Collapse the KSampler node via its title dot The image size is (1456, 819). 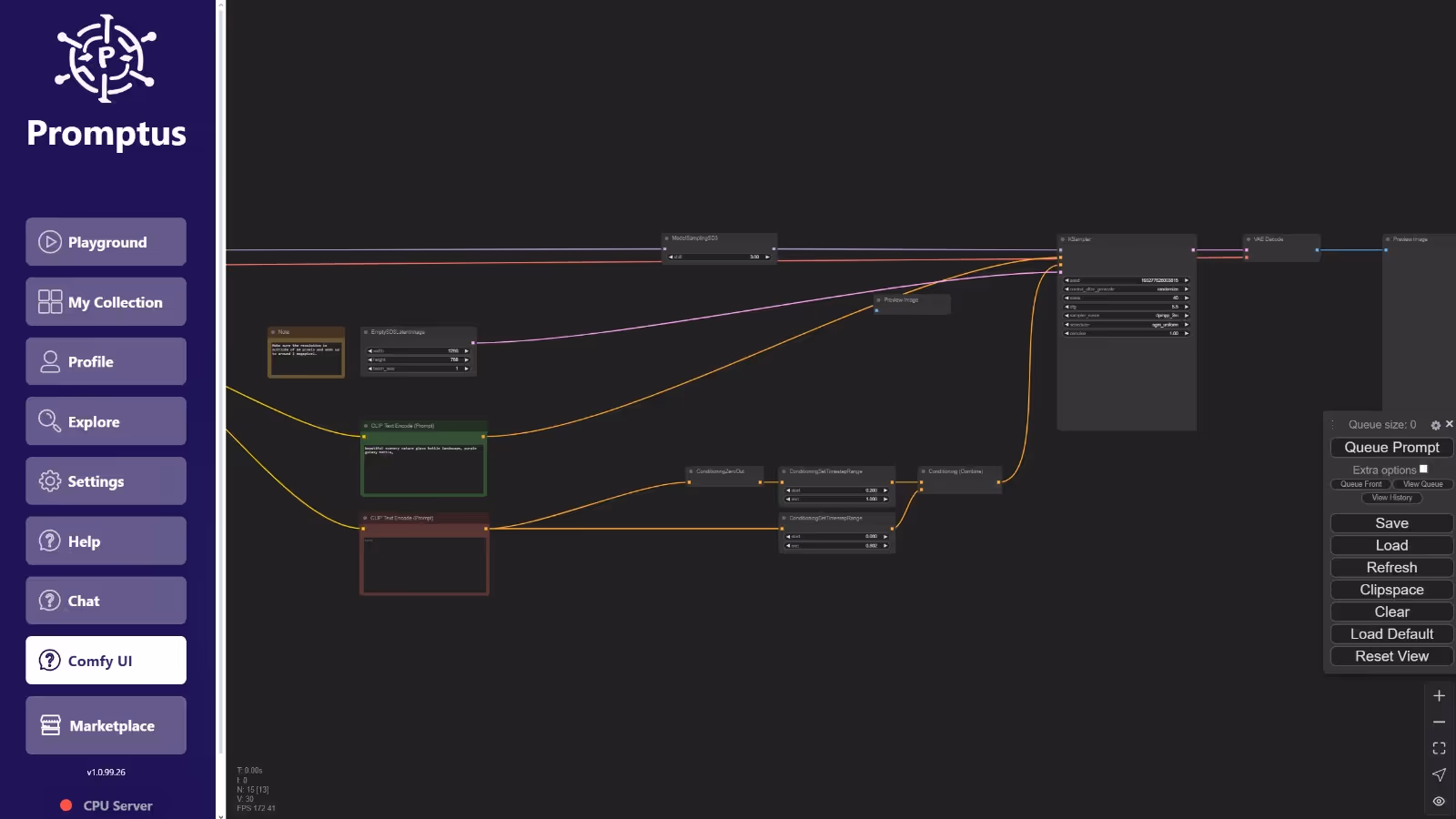[1063, 238]
